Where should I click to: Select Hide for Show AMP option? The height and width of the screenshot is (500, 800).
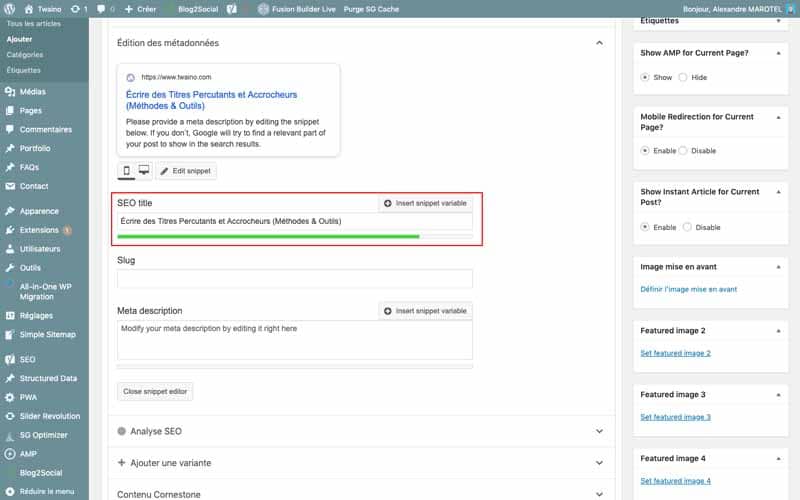point(683,77)
